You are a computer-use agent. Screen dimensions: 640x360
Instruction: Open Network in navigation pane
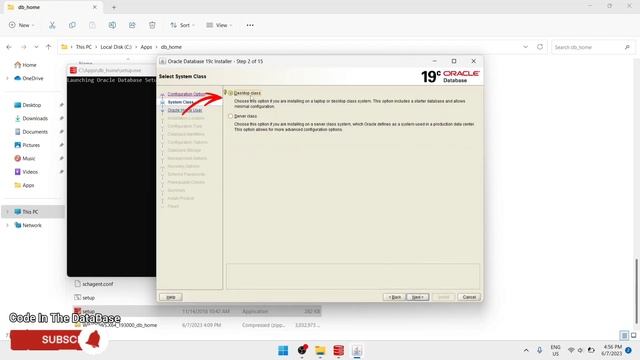(x=28, y=225)
